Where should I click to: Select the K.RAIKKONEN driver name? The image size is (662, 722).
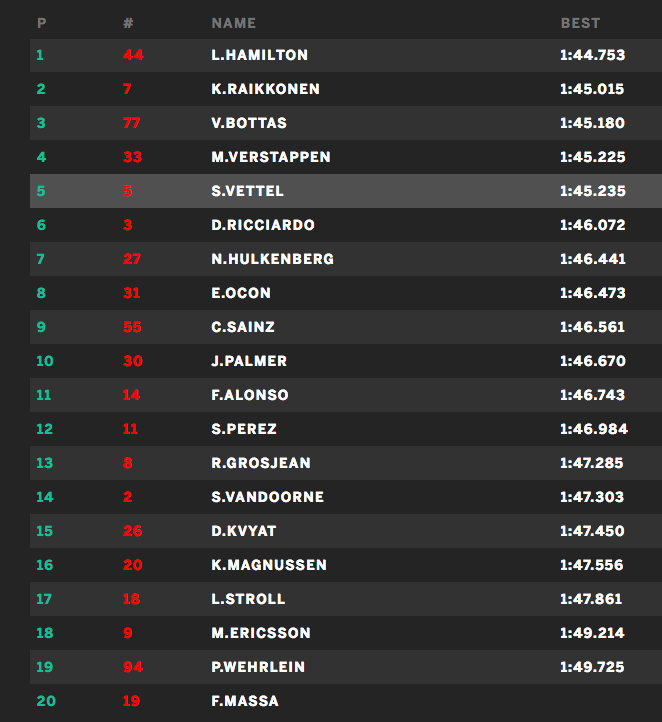tap(266, 89)
